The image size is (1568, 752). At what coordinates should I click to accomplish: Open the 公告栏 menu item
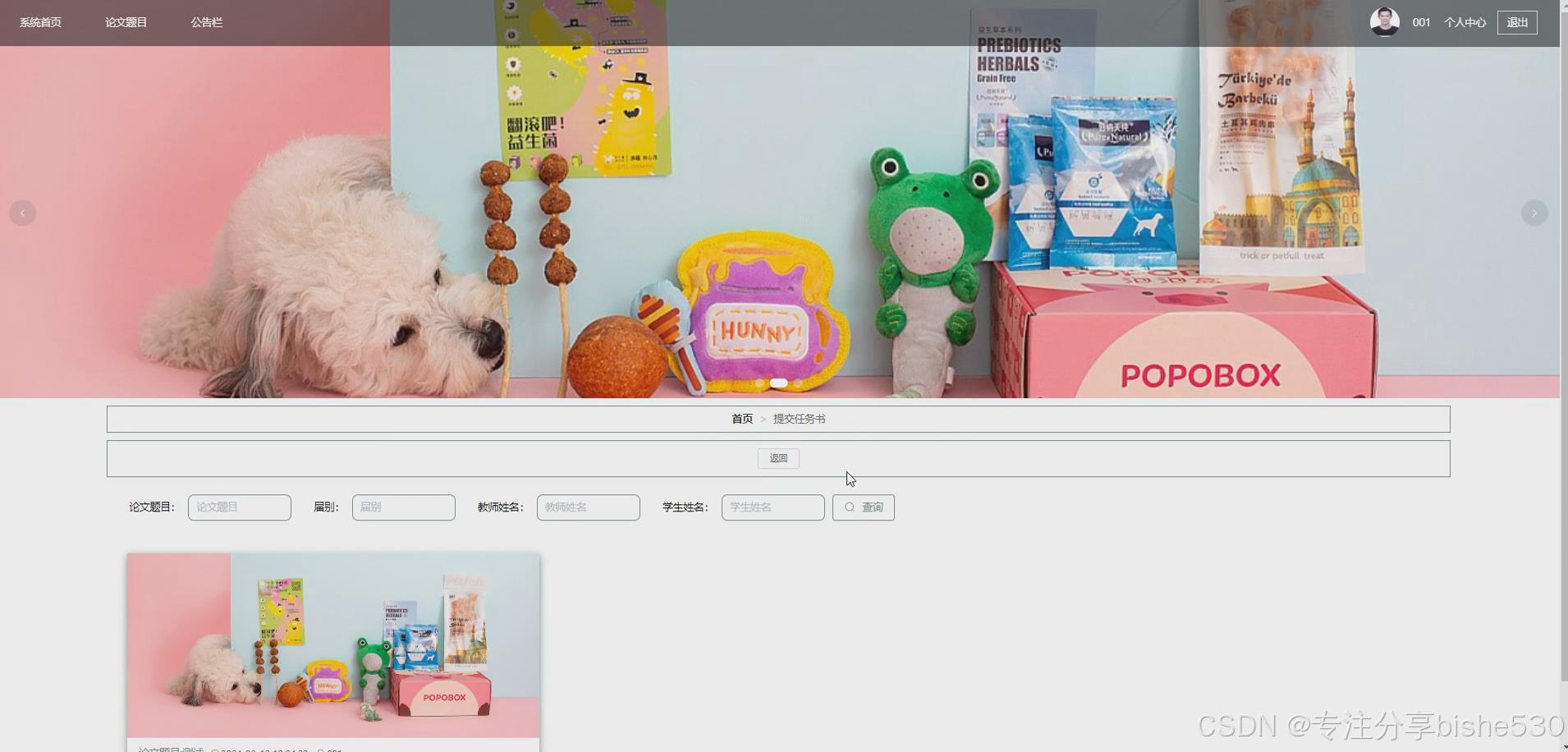click(207, 22)
